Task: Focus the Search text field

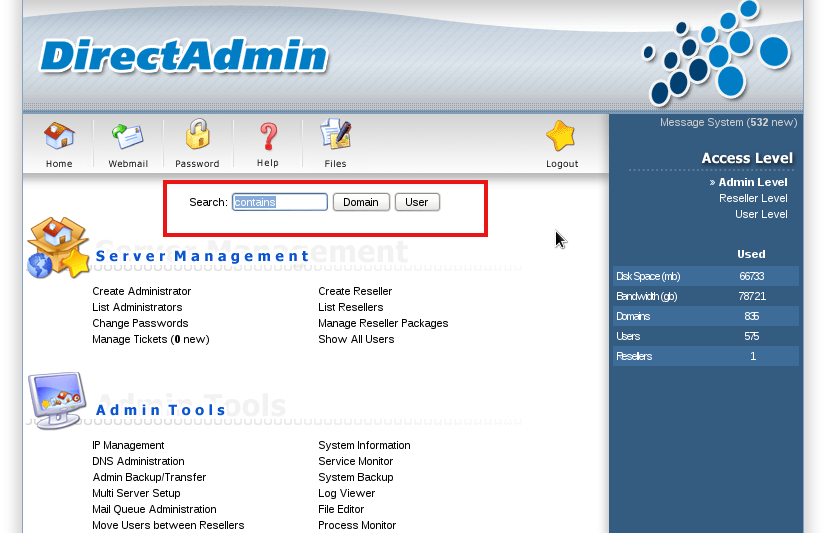Action: tap(280, 202)
